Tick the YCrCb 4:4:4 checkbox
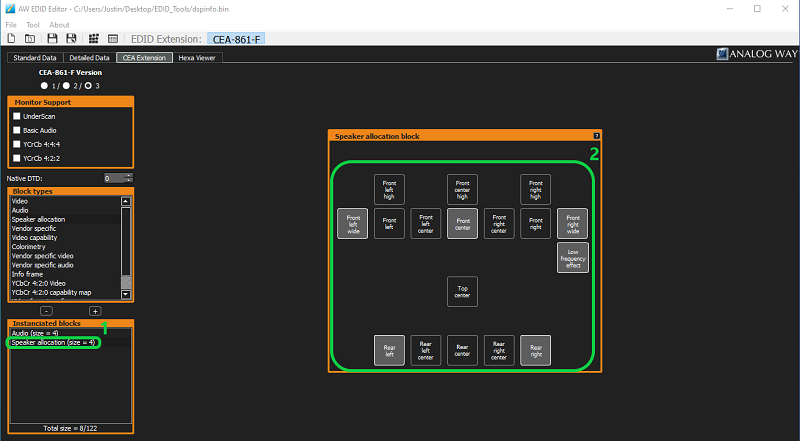 (17, 144)
